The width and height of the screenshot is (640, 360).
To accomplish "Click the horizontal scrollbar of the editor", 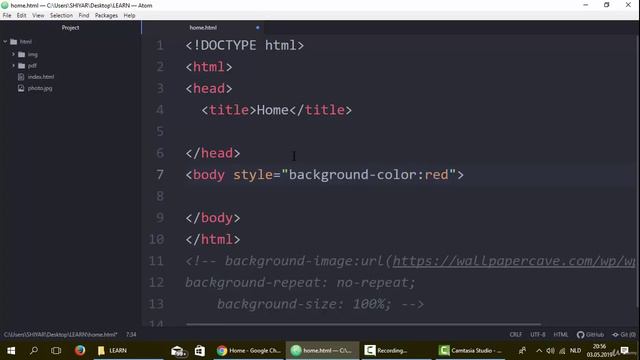I will tap(363, 324).
